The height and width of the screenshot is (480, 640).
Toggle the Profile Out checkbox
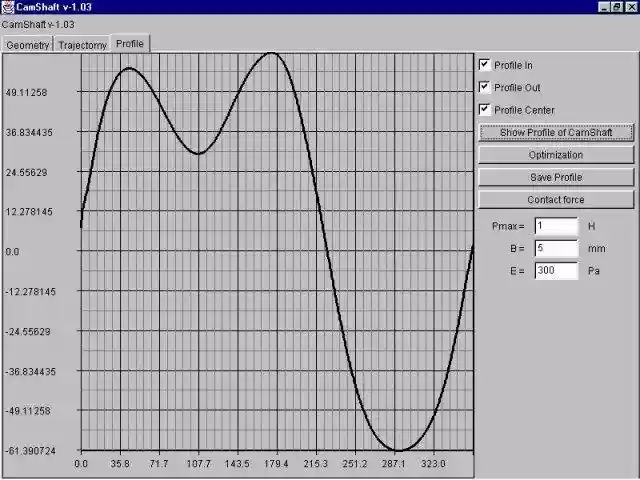(486, 87)
